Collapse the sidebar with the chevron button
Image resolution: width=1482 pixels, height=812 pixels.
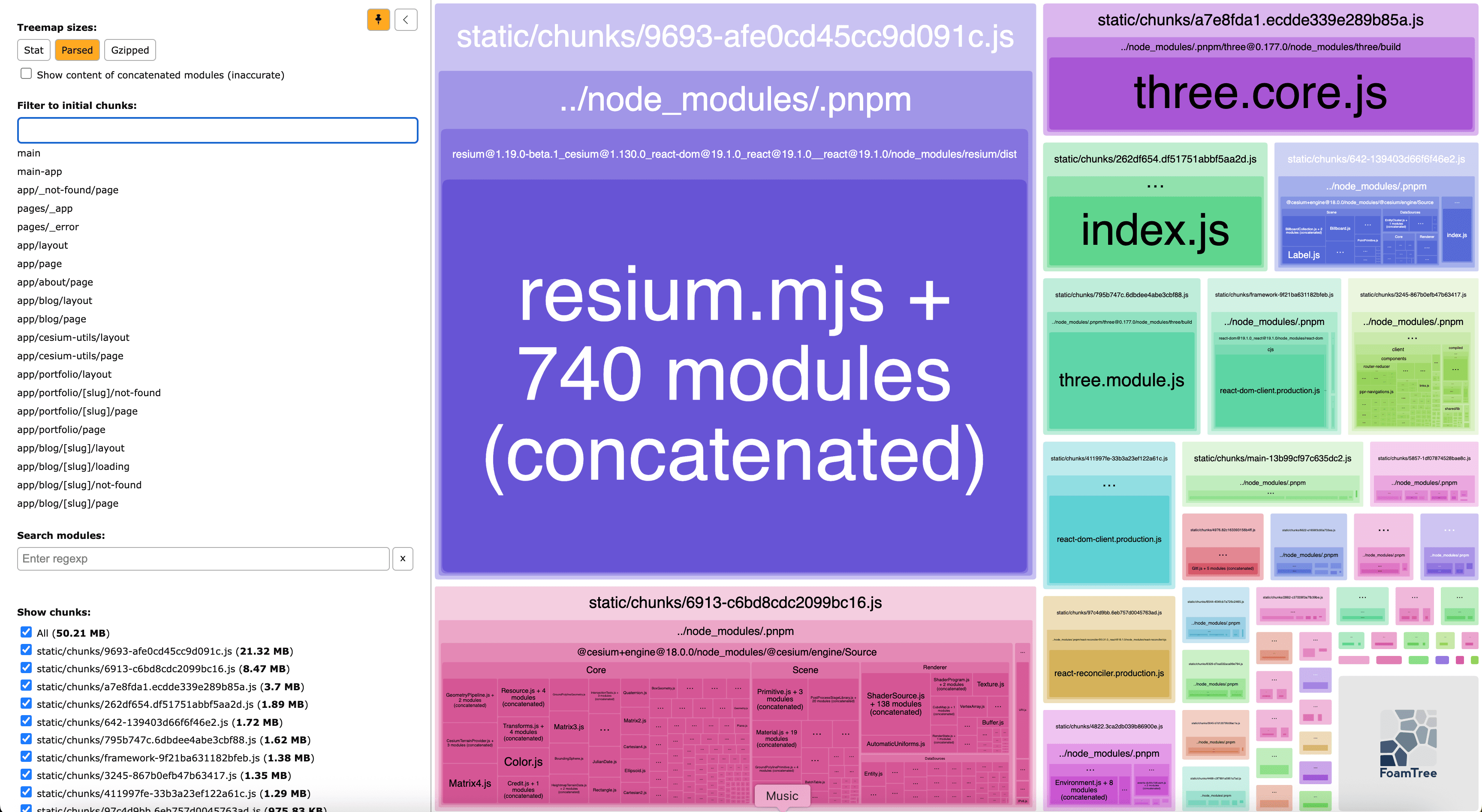pos(406,20)
